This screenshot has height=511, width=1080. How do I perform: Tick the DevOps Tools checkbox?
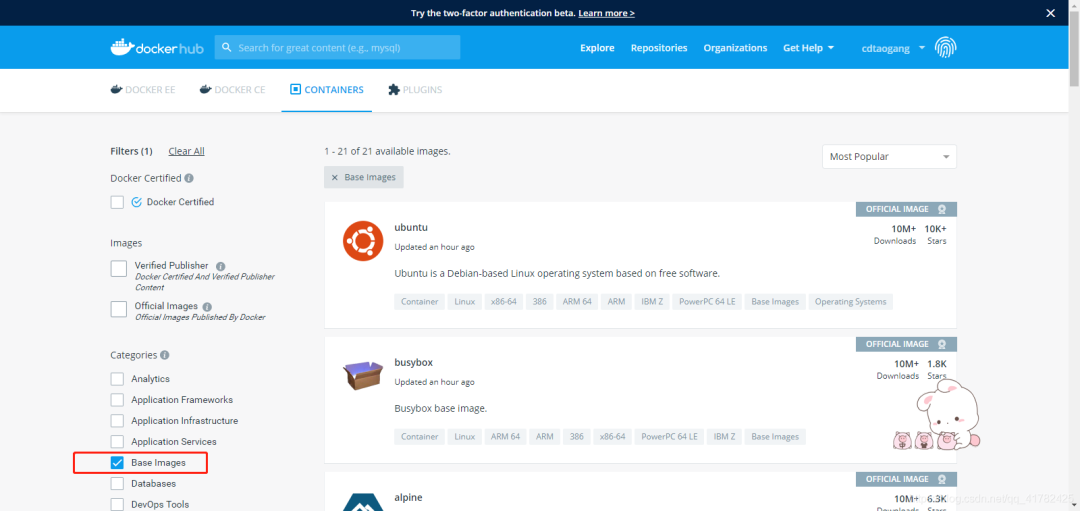click(x=117, y=505)
